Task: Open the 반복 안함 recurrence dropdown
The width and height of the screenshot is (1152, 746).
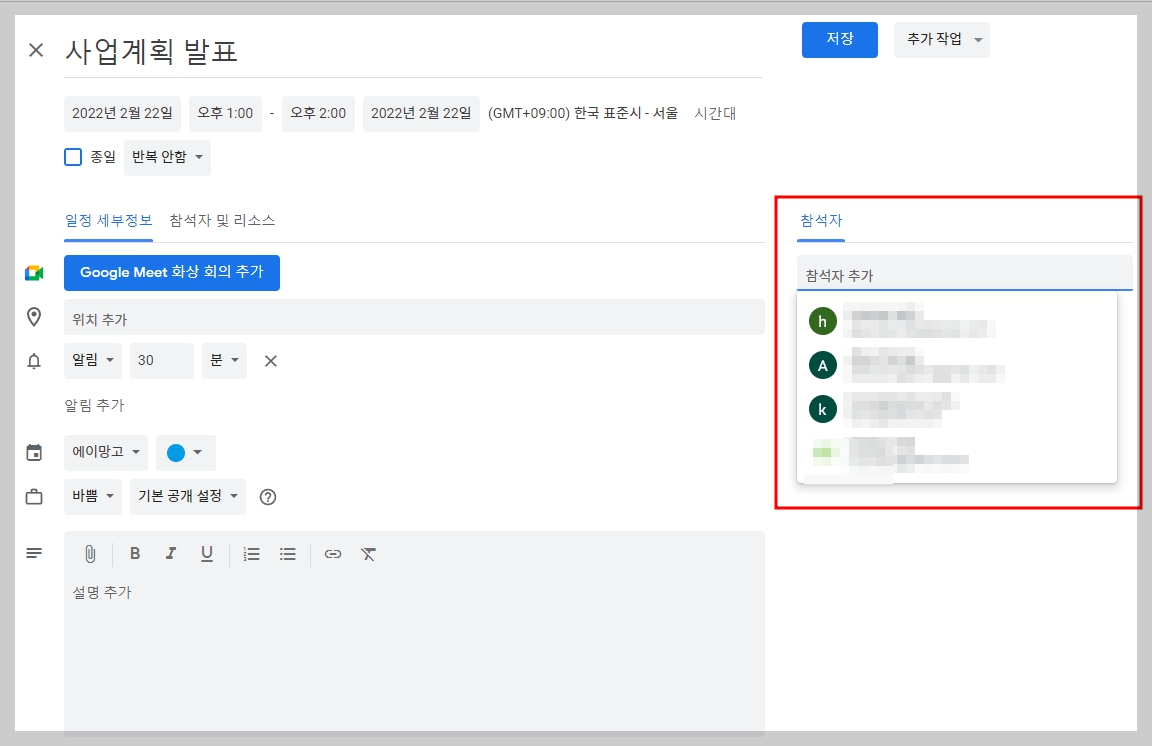Action: pos(167,156)
